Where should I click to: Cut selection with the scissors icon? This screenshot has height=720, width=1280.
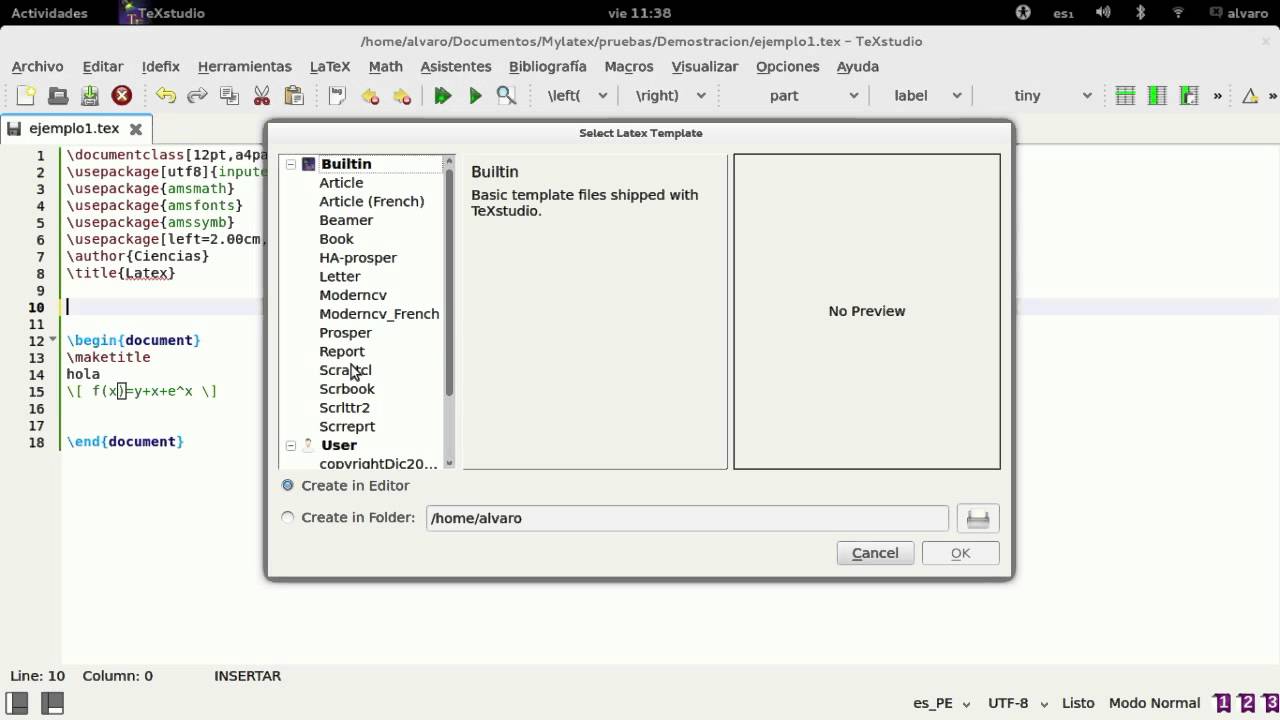tap(262, 96)
